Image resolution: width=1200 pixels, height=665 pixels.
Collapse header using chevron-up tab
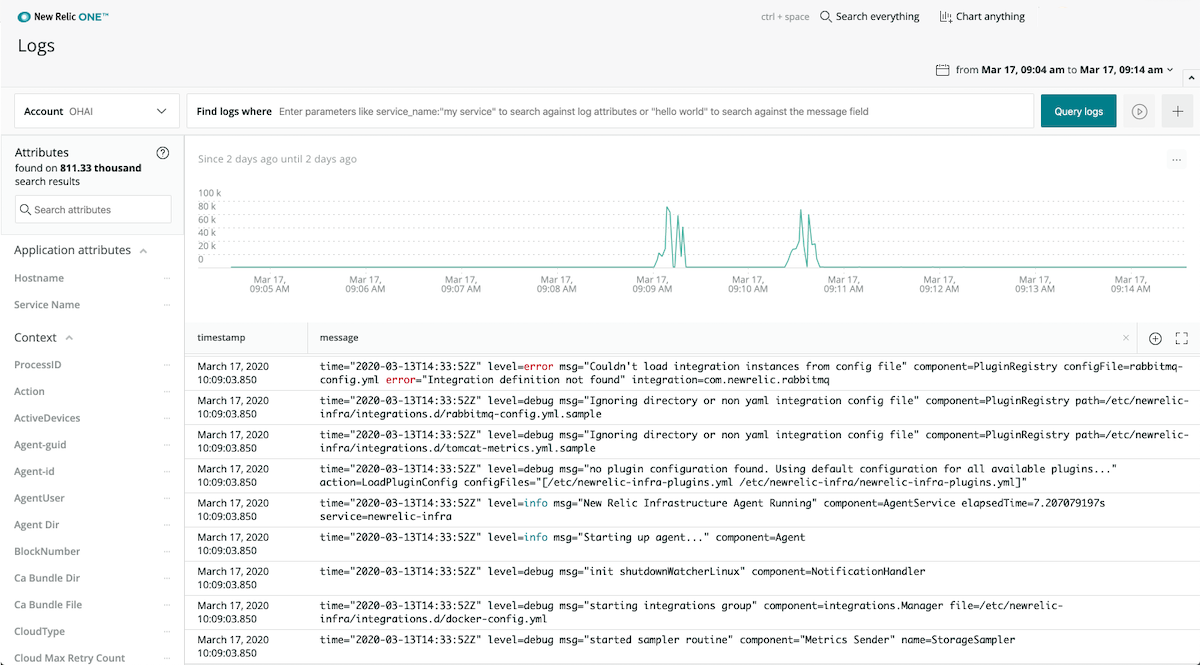tap(1191, 77)
